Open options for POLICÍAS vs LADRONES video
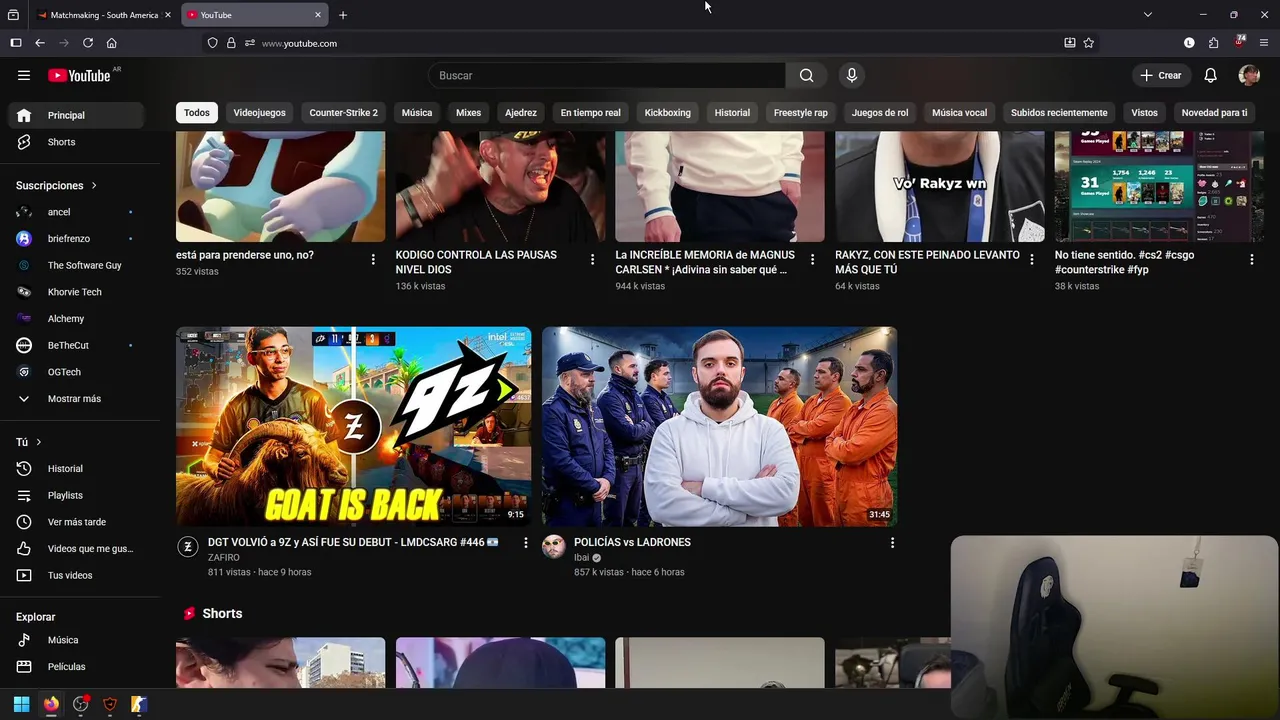This screenshot has width=1280, height=720. point(892,543)
